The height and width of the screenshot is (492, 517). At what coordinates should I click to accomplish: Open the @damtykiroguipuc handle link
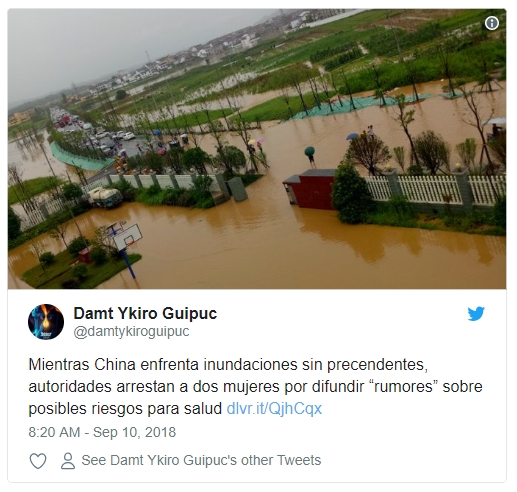pyautogui.click(x=131, y=332)
